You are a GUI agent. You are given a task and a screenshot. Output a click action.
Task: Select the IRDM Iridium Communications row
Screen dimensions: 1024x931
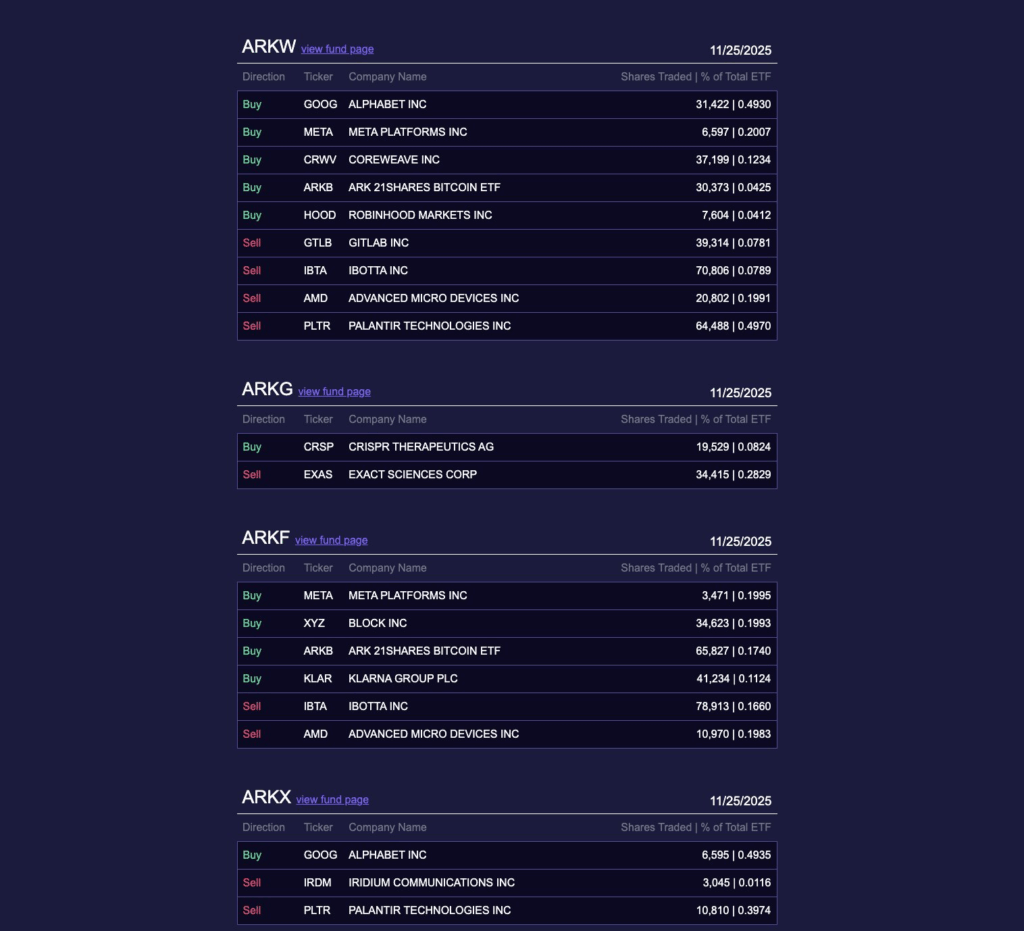(x=506, y=883)
